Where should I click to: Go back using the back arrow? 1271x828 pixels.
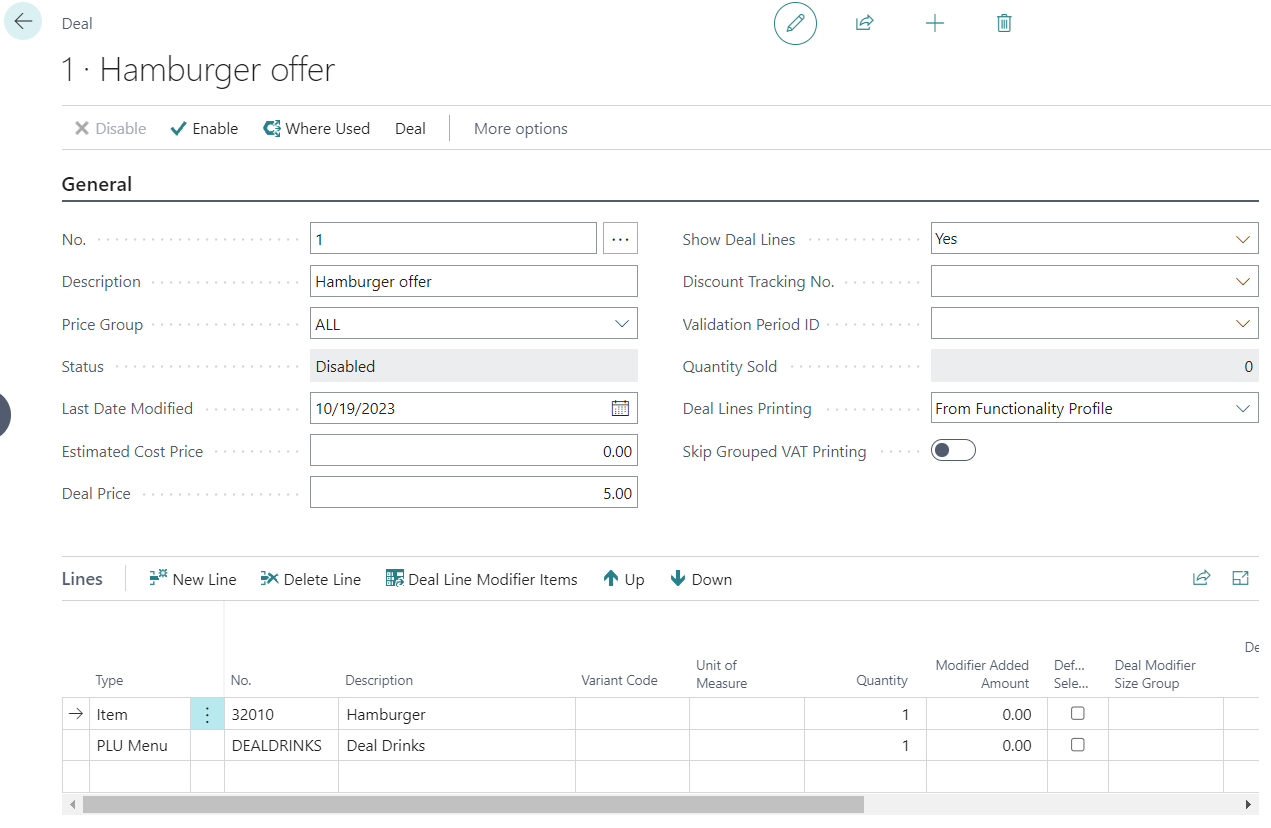(23, 21)
